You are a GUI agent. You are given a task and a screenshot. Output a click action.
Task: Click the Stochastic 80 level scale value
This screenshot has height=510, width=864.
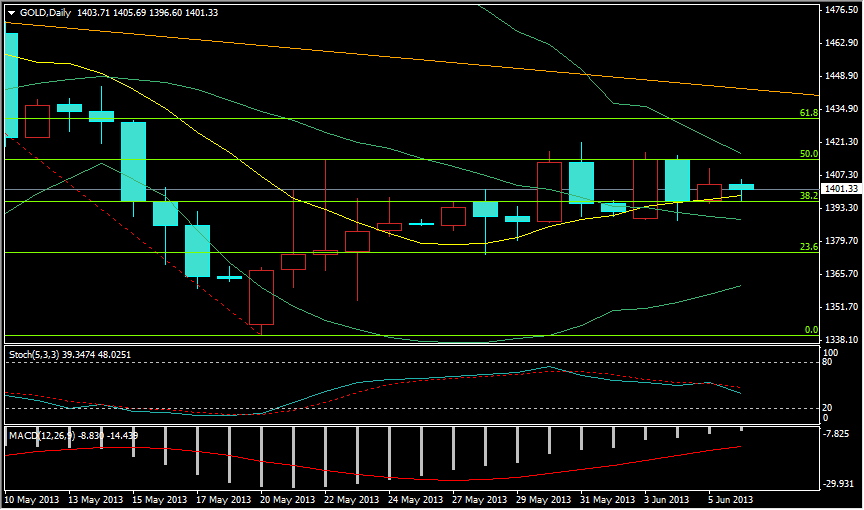pyautogui.click(x=827, y=362)
